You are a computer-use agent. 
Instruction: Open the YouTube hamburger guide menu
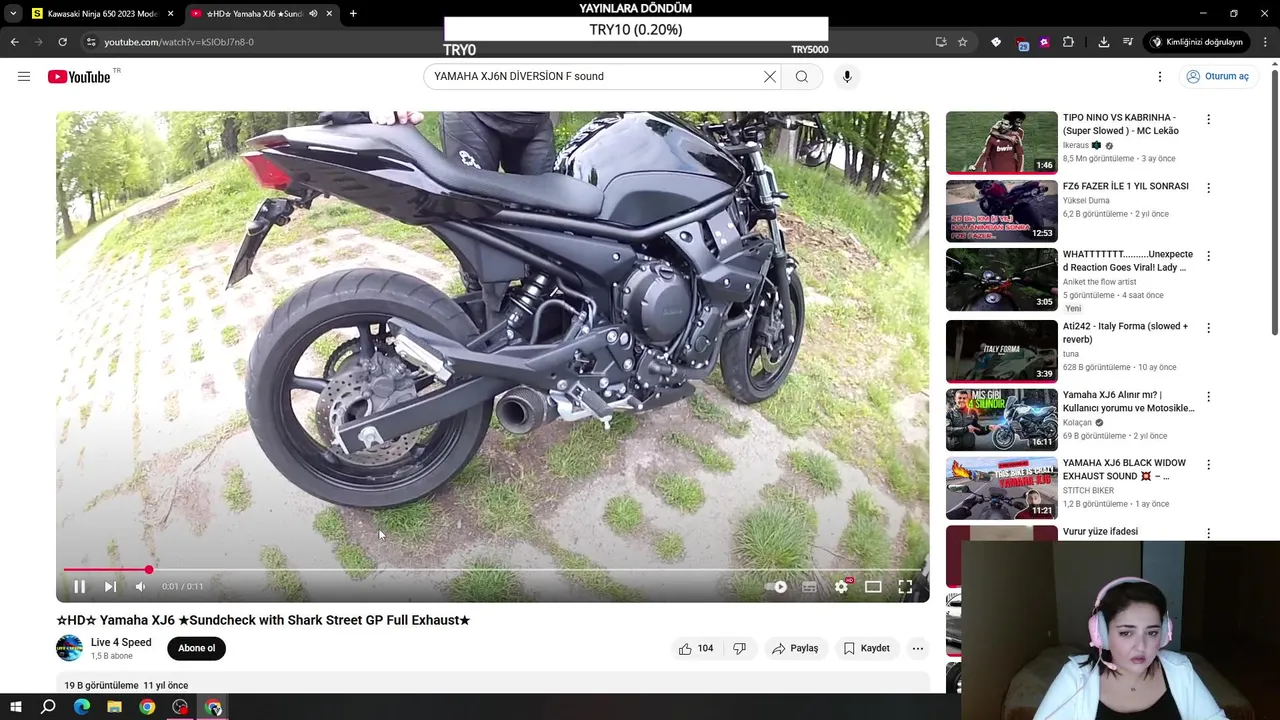tap(24, 76)
